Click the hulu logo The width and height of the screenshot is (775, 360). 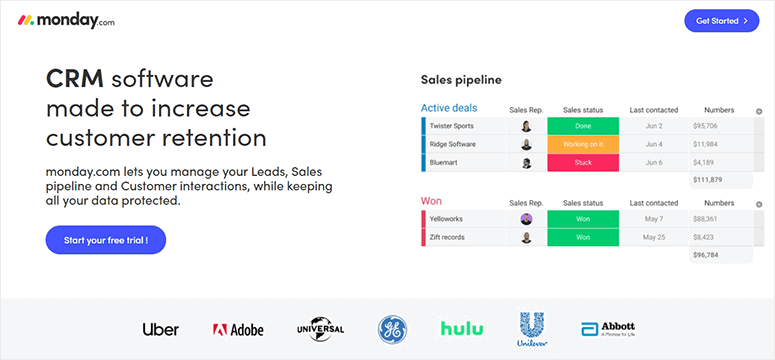(462, 329)
